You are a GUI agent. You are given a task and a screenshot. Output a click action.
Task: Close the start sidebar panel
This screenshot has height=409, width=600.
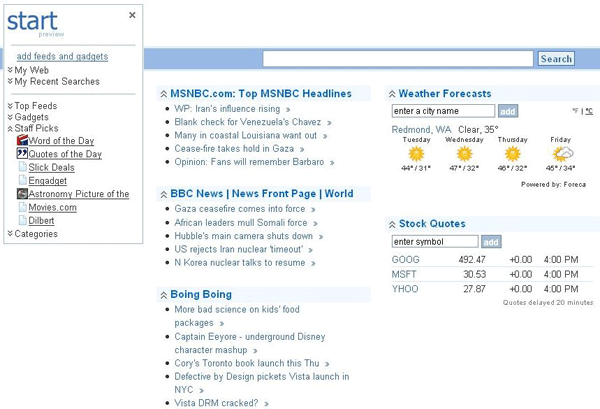133,15
